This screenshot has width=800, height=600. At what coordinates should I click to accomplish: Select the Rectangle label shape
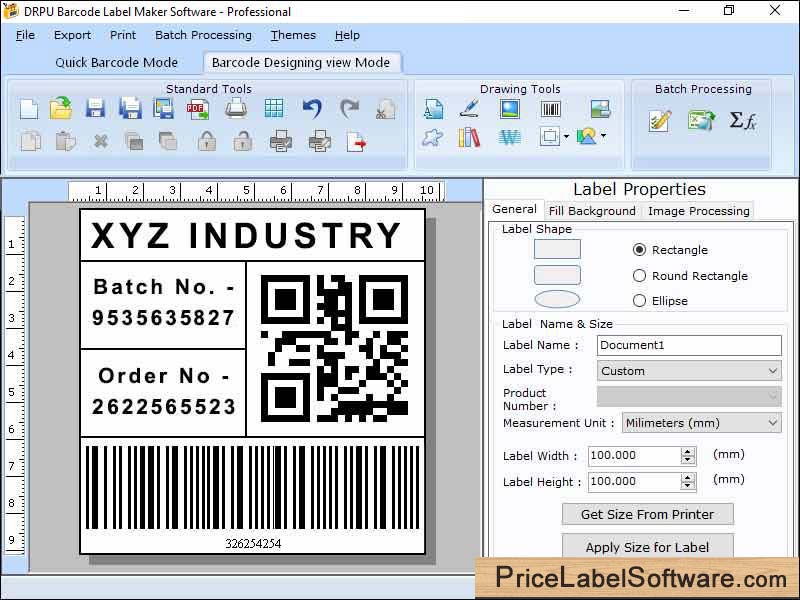[x=640, y=250]
